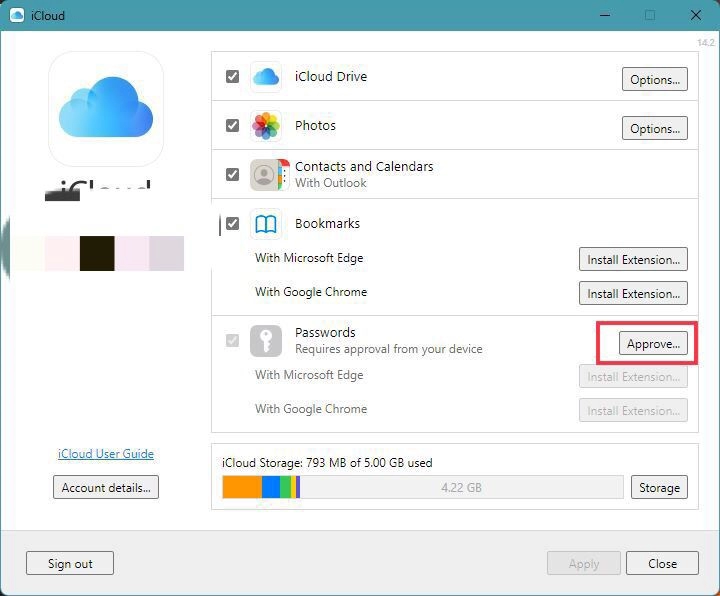The height and width of the screenshot is (596, 720).
Task: Click the Approve button for Passwords
Action: click(653, 343)
